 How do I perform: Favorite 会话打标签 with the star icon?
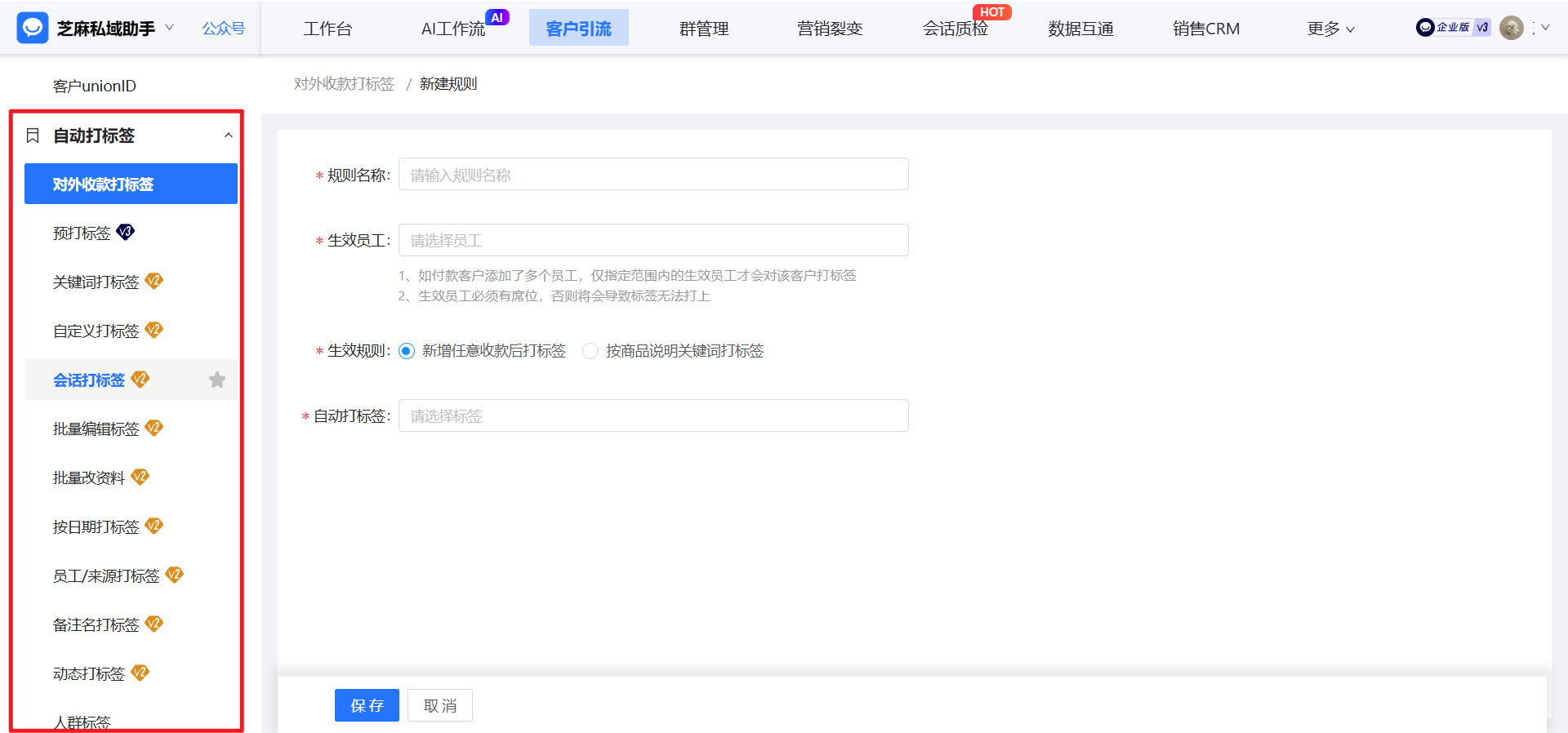[x=217, y=380]
